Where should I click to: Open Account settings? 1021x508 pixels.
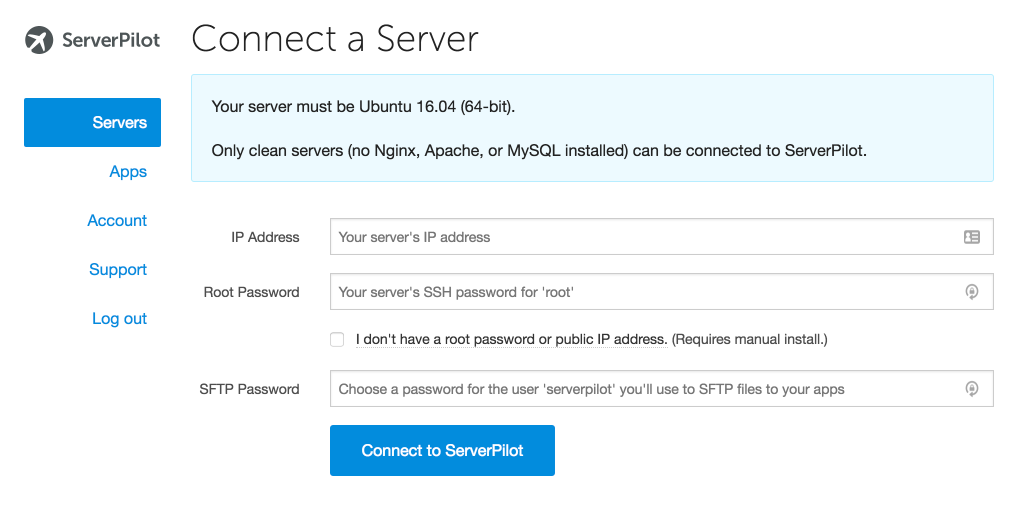pos(117,221)
